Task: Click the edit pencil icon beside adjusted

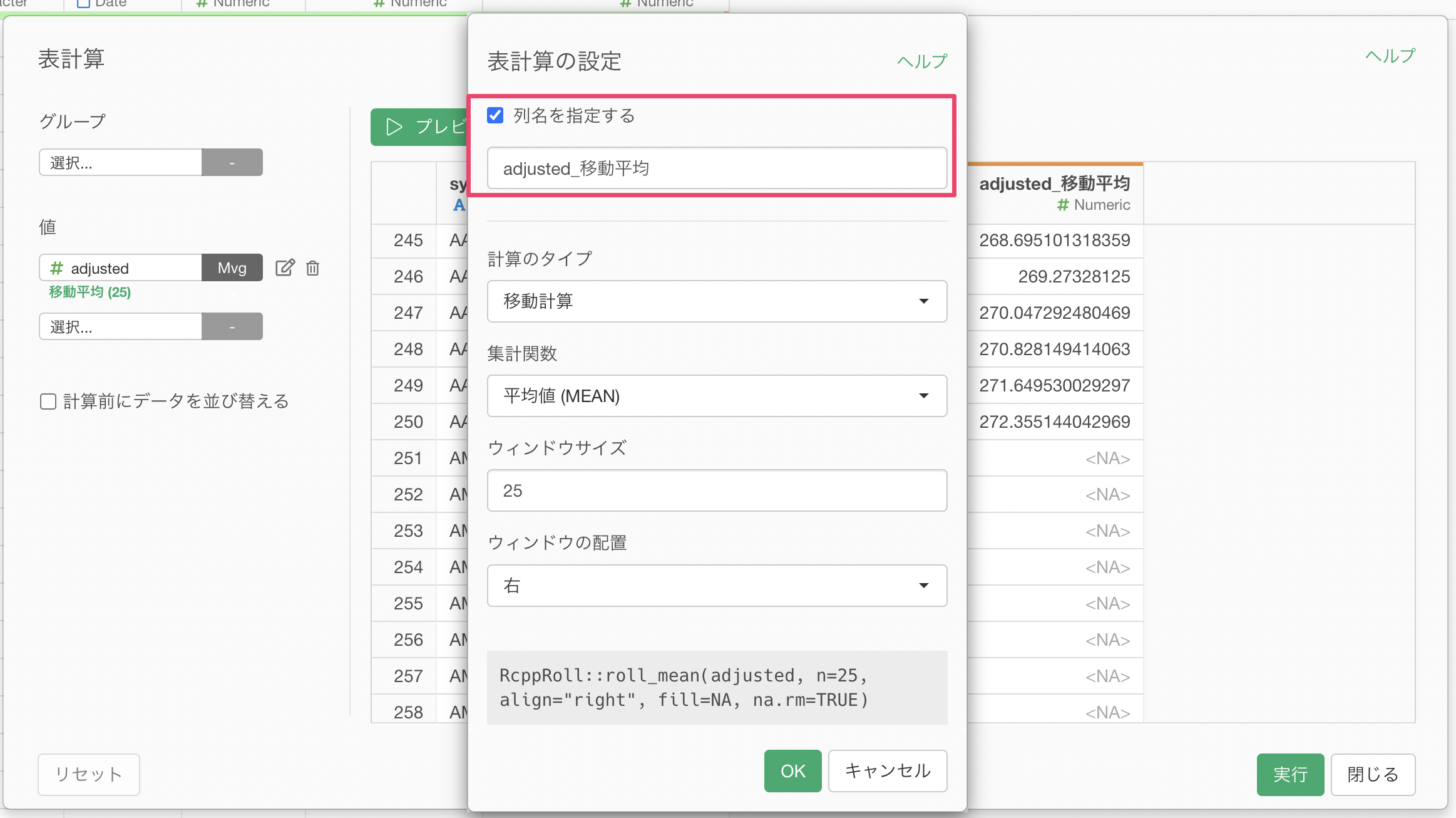Action: 285,268
